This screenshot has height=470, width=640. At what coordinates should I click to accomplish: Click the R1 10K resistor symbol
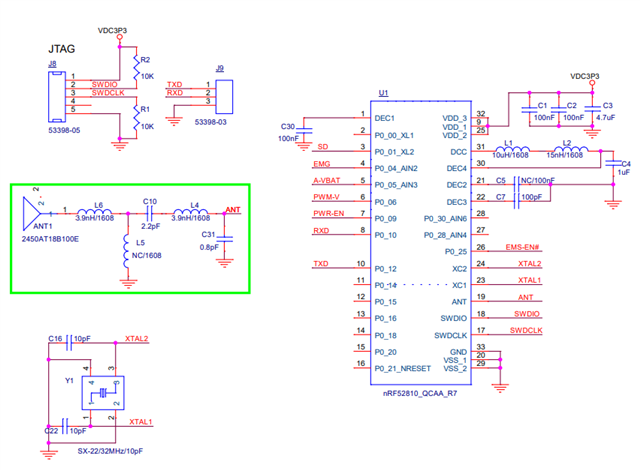(x=136, y=118)
